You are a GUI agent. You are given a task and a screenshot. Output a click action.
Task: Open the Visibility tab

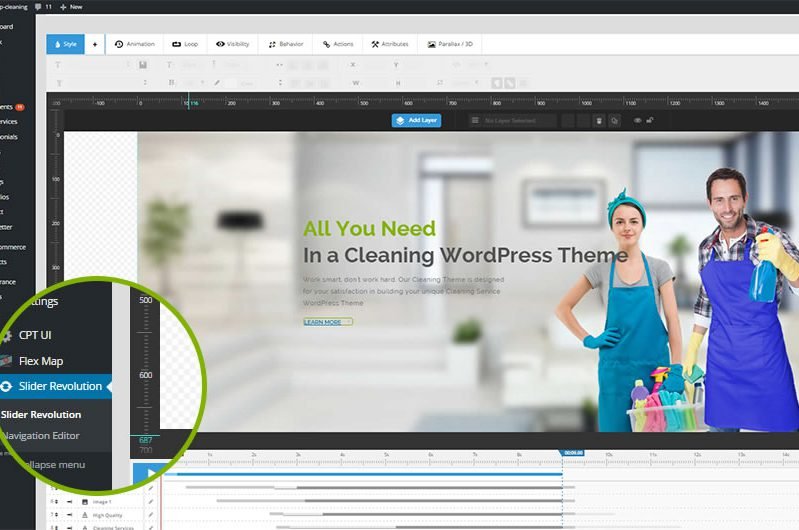click(232, 44)
